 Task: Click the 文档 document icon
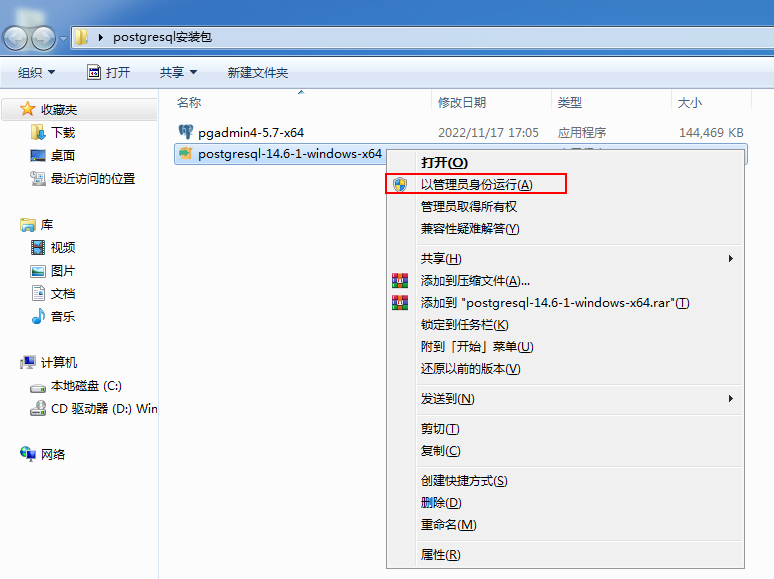39,293
